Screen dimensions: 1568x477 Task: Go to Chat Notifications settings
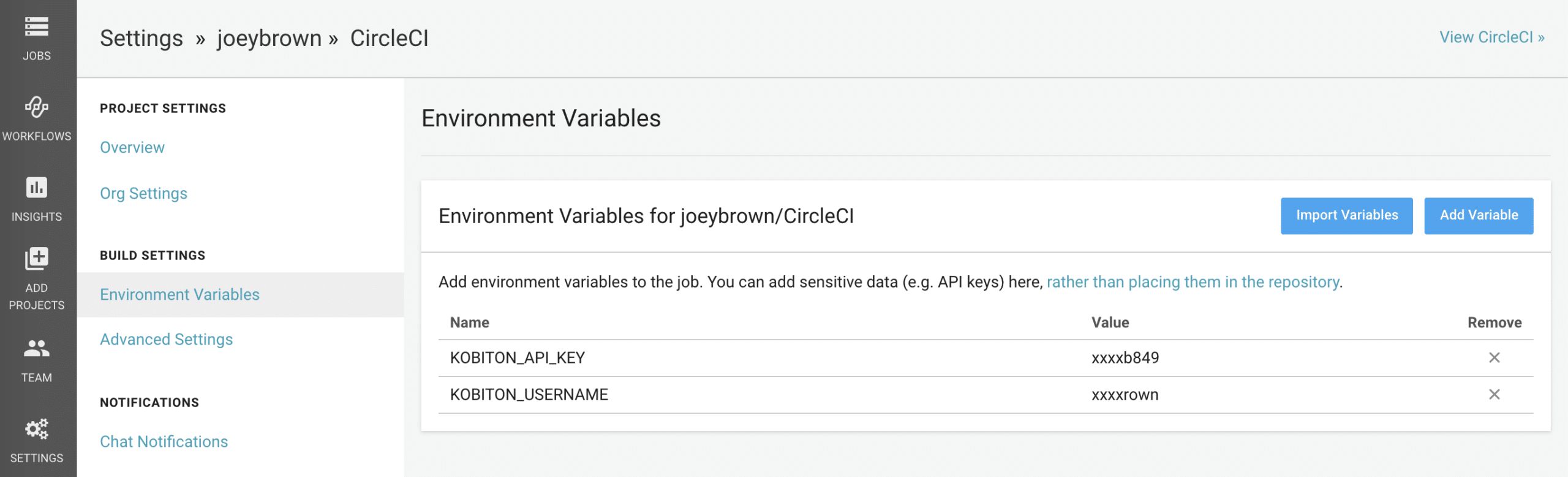pos(164,442)
